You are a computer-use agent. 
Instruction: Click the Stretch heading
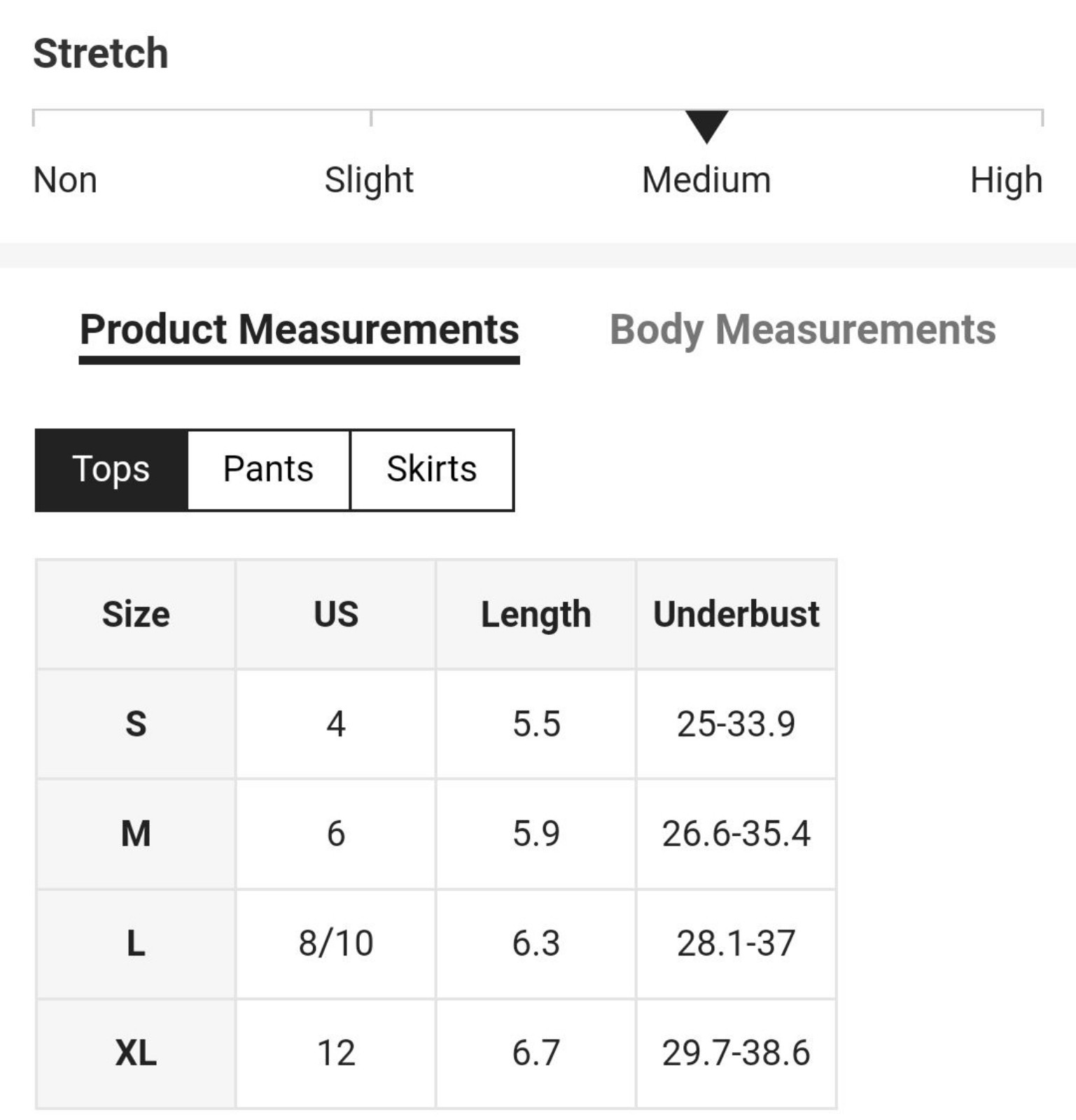click(x=101, y=53)
